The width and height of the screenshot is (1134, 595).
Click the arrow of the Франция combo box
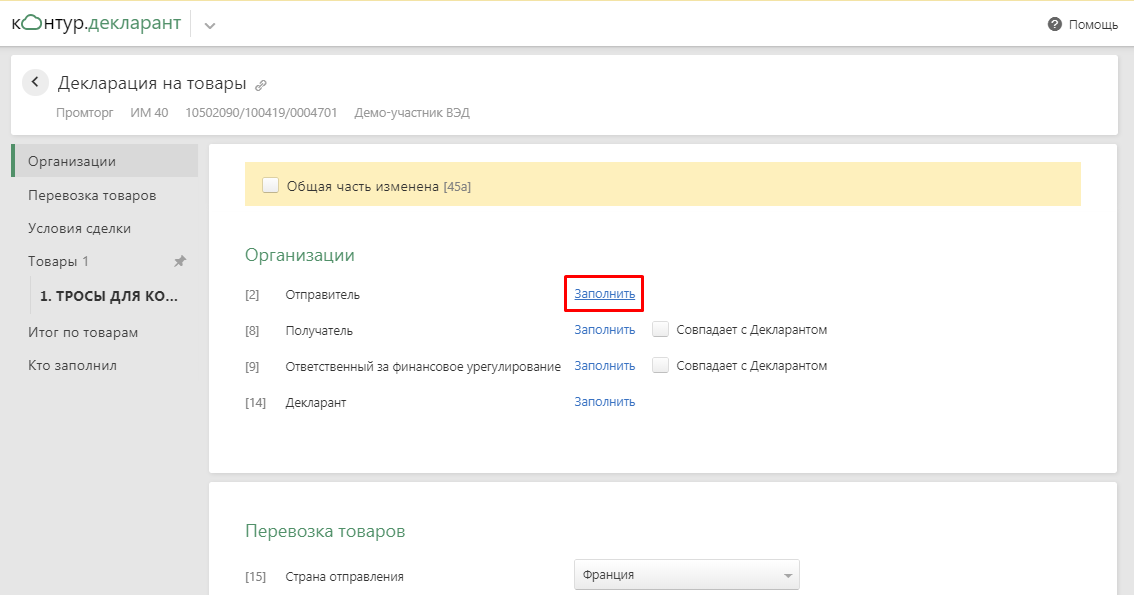pos(788,576)
